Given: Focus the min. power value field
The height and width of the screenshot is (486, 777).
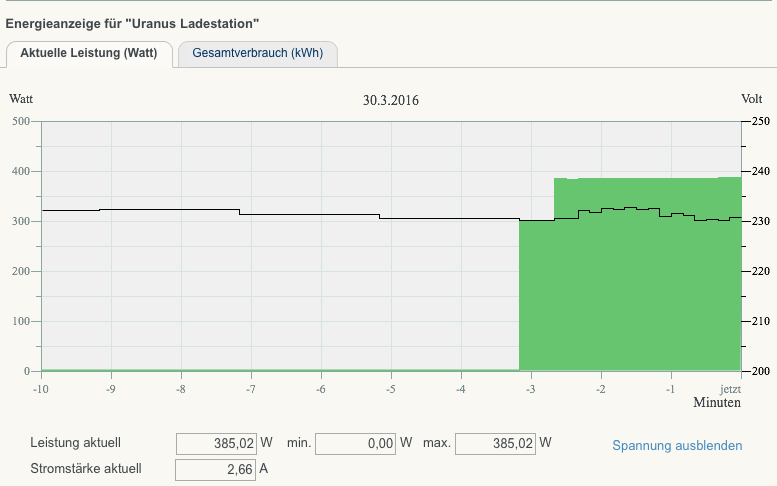Looking at the screenshot, I should (355, 443).
